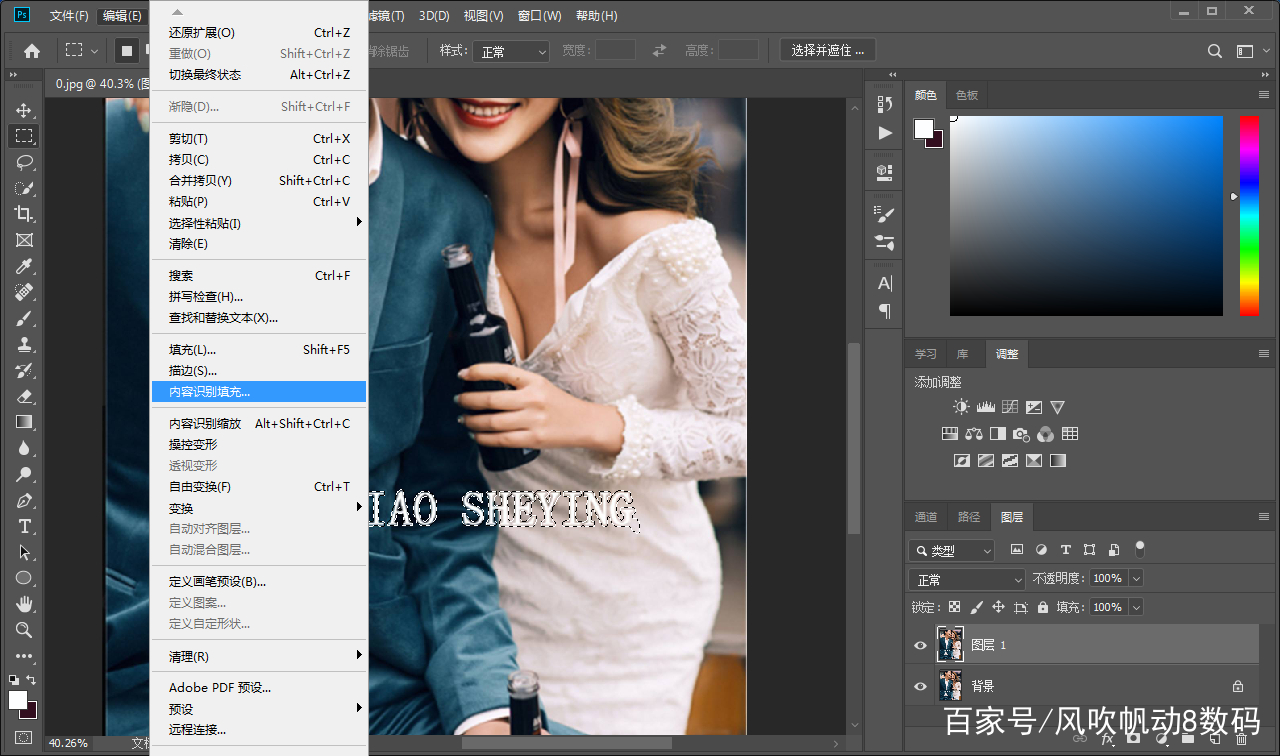Expand the 不透明度 opacity dropdown
Image resolution: width=1280 pixels, height=756 pixels.
coord(1135,579)
